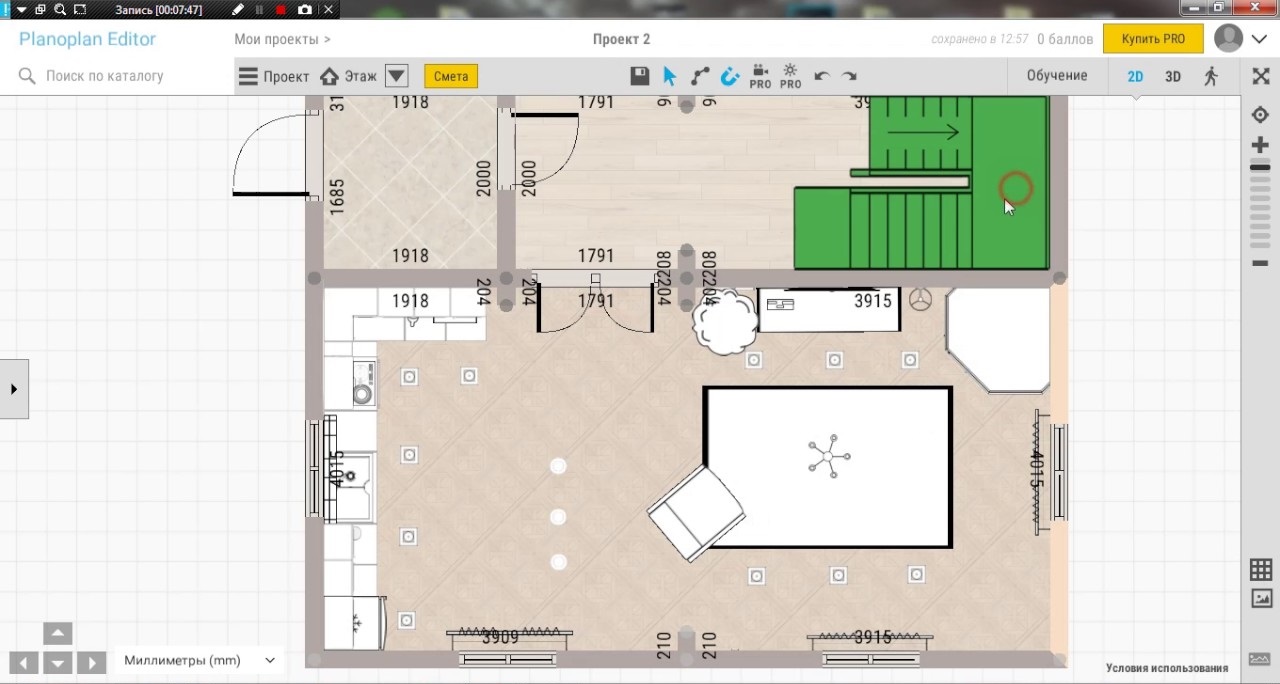Screen dimensions: 1280x684
Task: Click the Проект 2 title
Action: [x=621, y=39]
